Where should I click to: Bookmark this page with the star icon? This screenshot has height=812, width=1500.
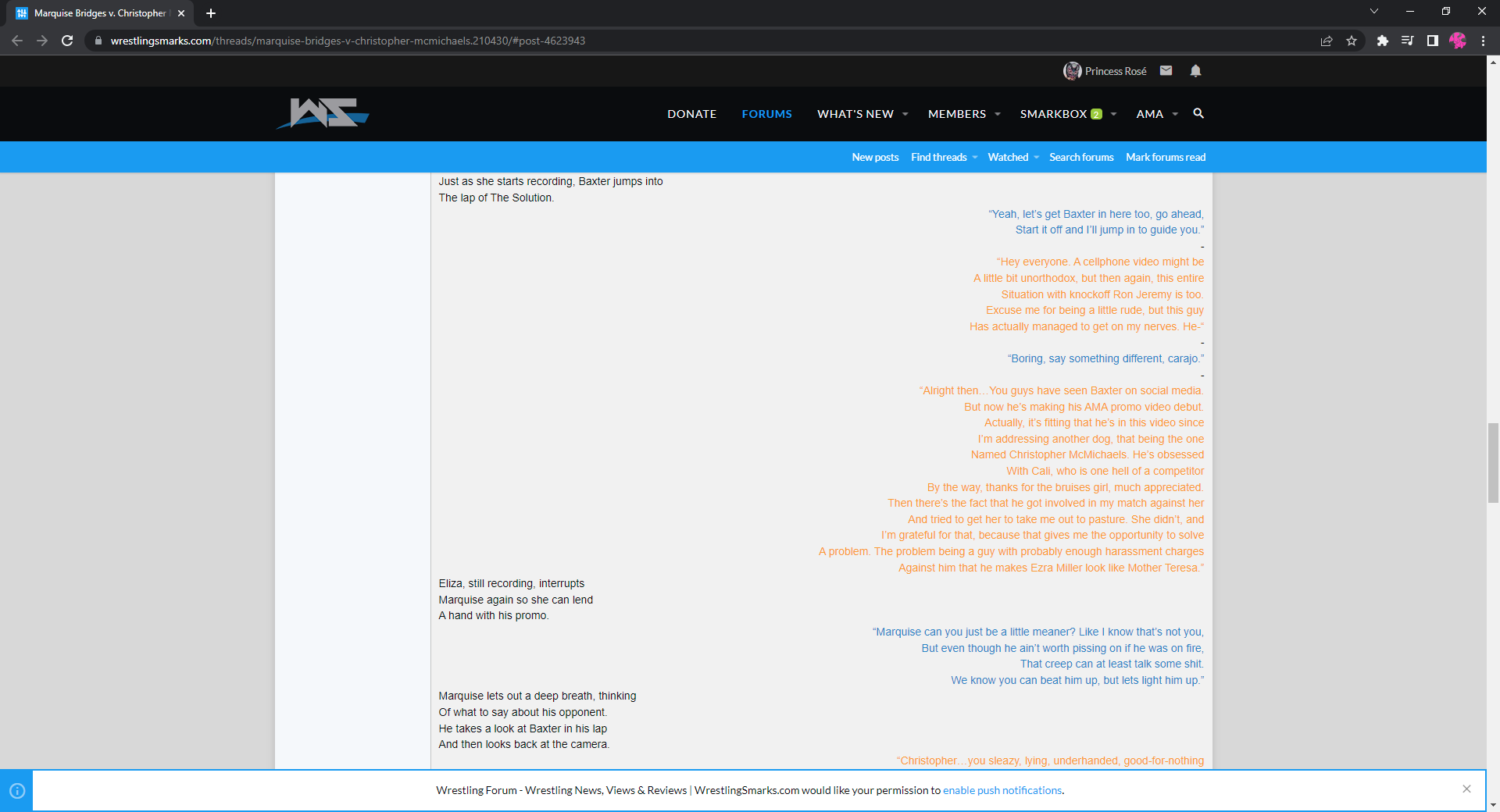[1352, 41]
